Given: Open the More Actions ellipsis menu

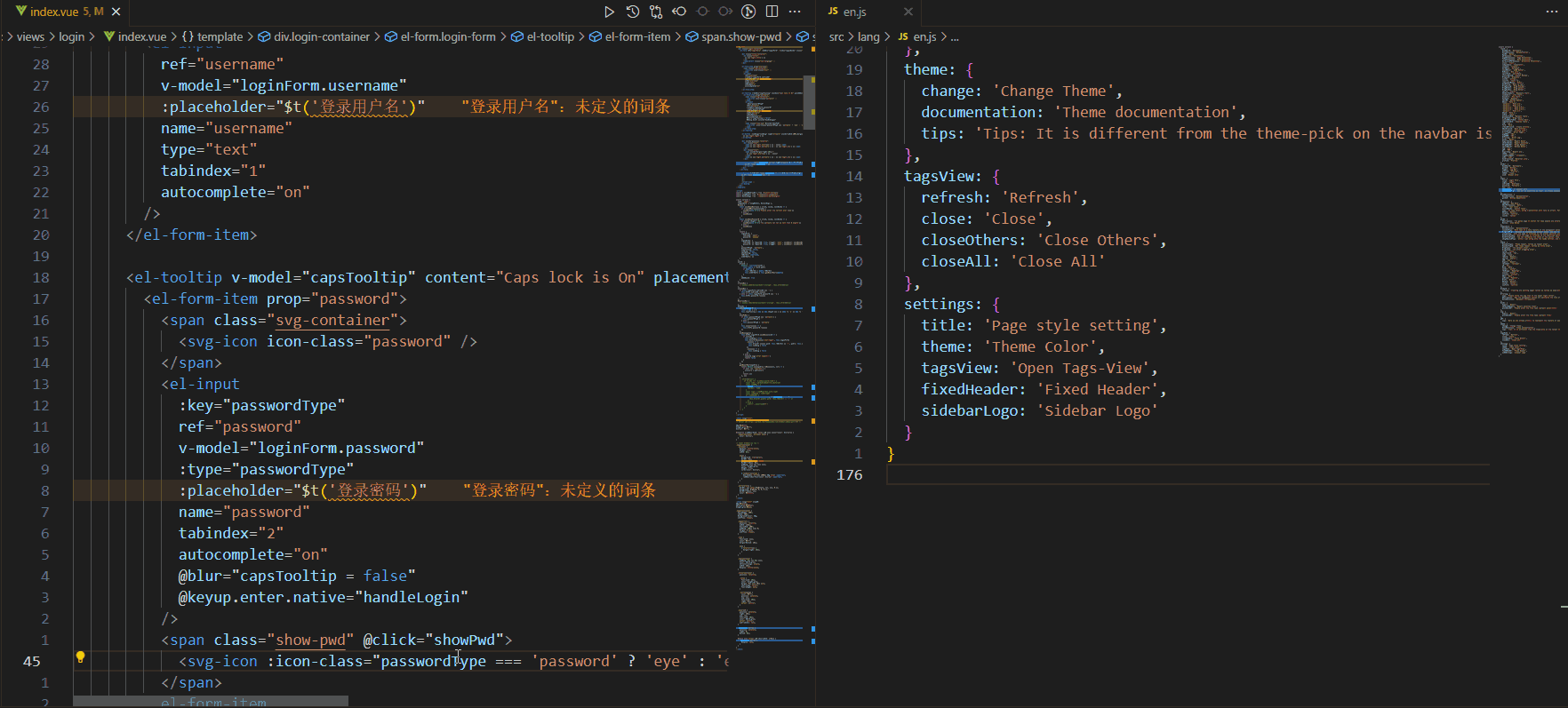Looking at the screenshot, I should click(x=795, y=12).
